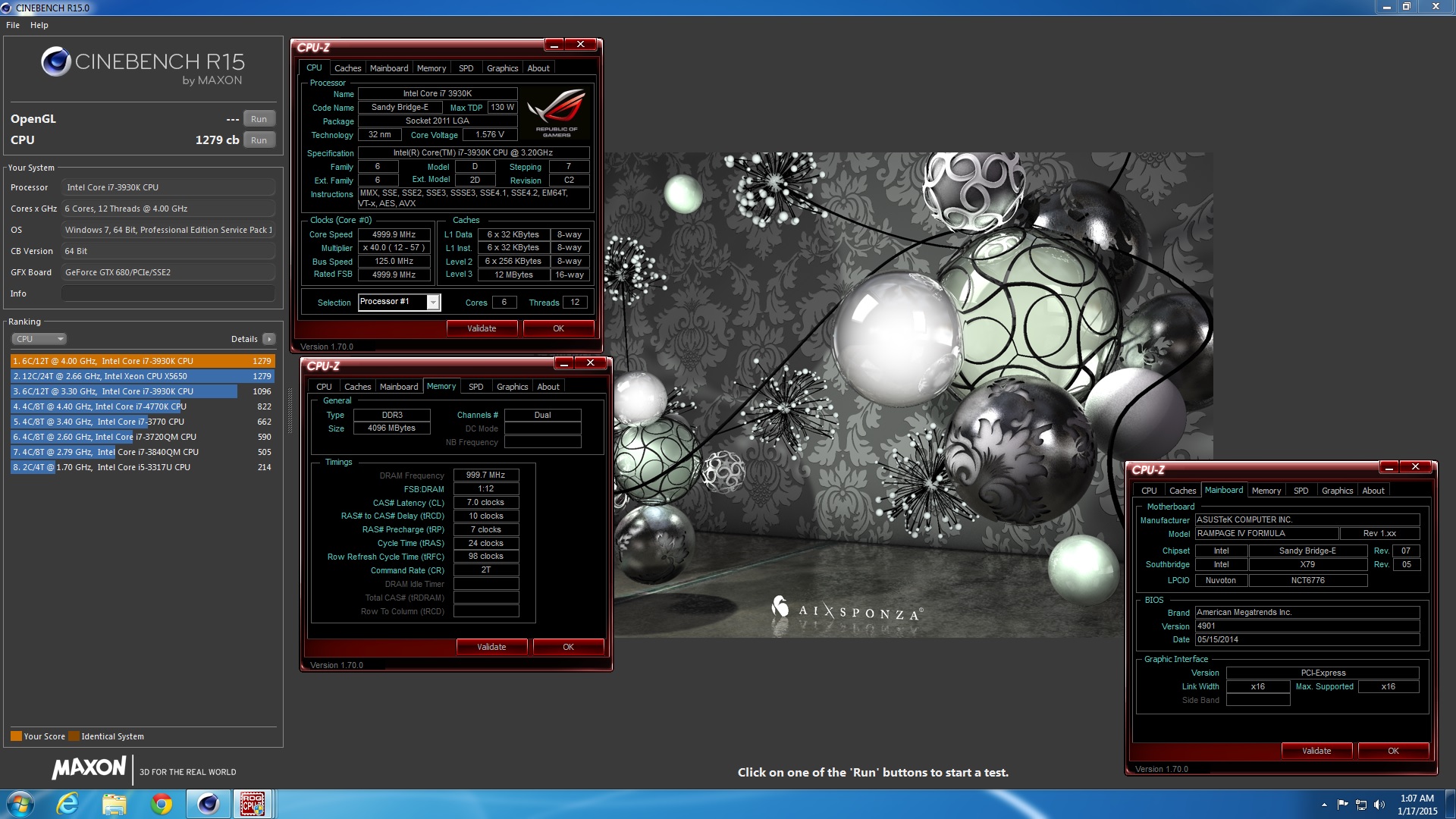This screenshot has width=1456, height=819.
Task: Switch to Memory tab in top CPU-Z window
Action: pyautogui.click(x=431, y=68)
